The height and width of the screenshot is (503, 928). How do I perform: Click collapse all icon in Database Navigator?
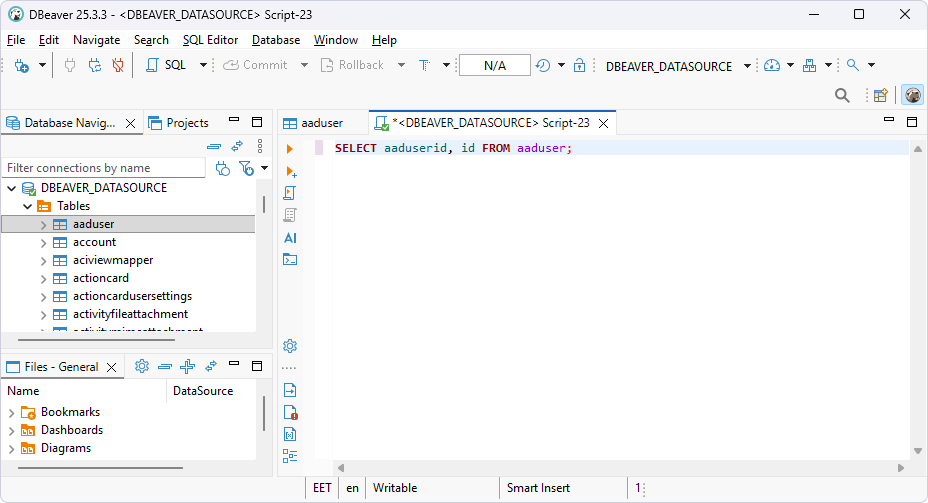click(214, 146)
